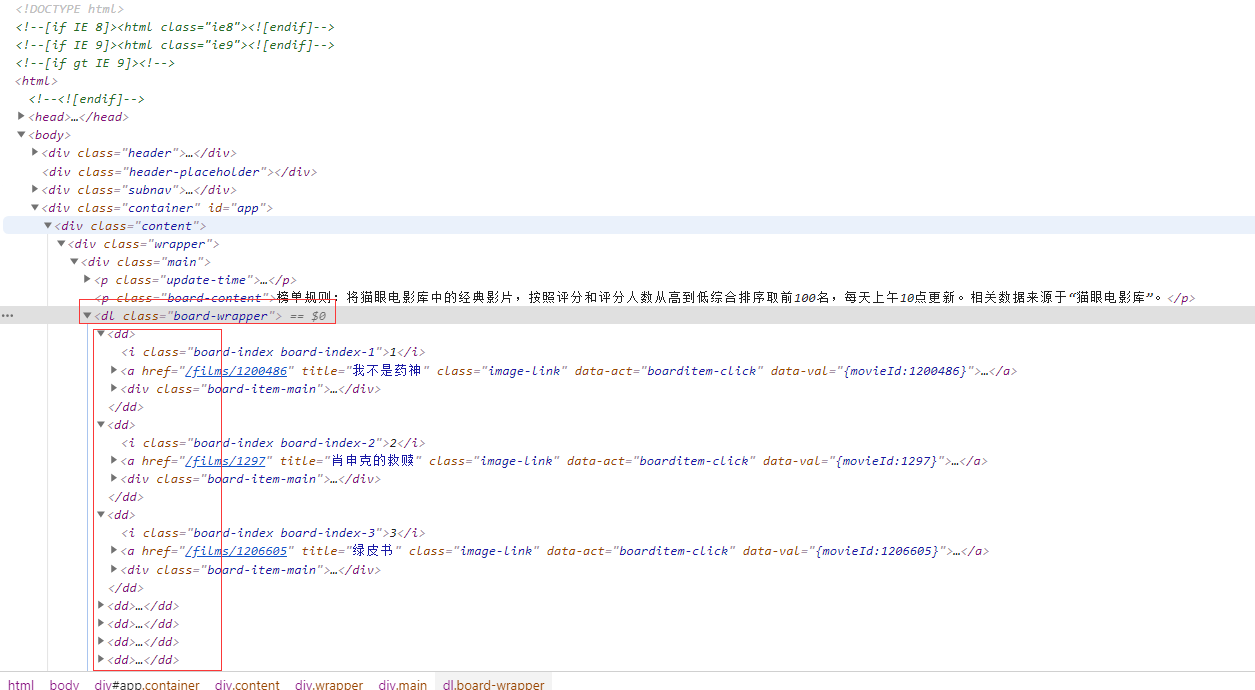Open the /films/1297 href link
The image size is (1255, 690).
point(225,461)
